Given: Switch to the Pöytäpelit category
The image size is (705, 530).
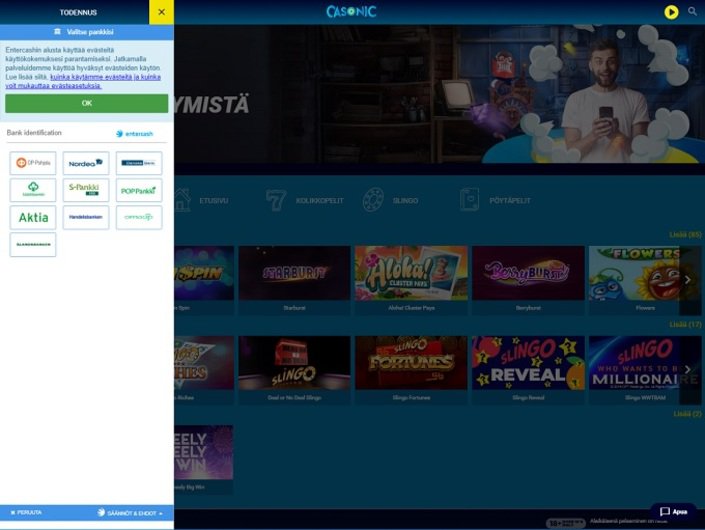Looking at the screenshot, I should (495, 200).
